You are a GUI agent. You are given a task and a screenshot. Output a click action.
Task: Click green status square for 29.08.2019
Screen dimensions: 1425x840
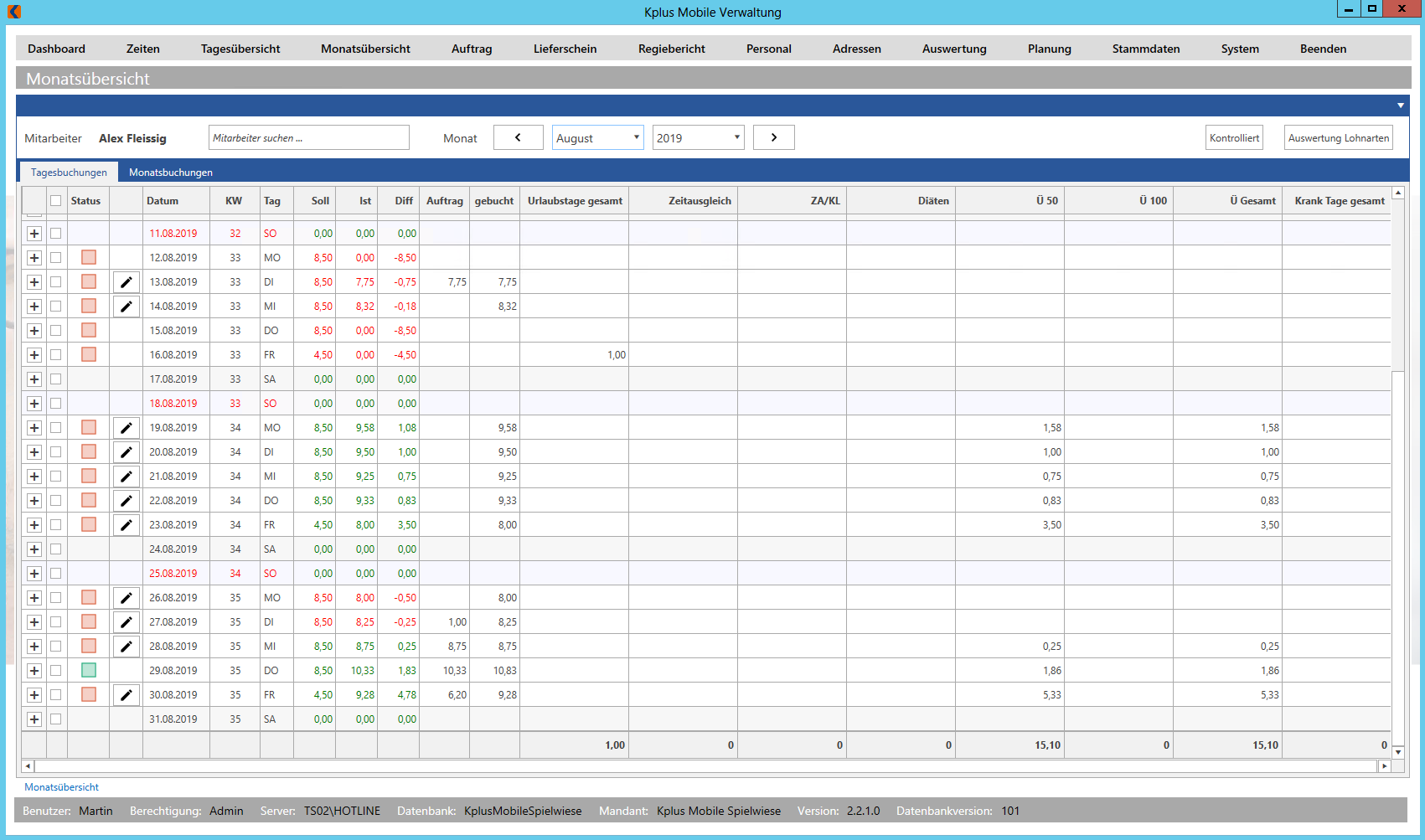89,670
